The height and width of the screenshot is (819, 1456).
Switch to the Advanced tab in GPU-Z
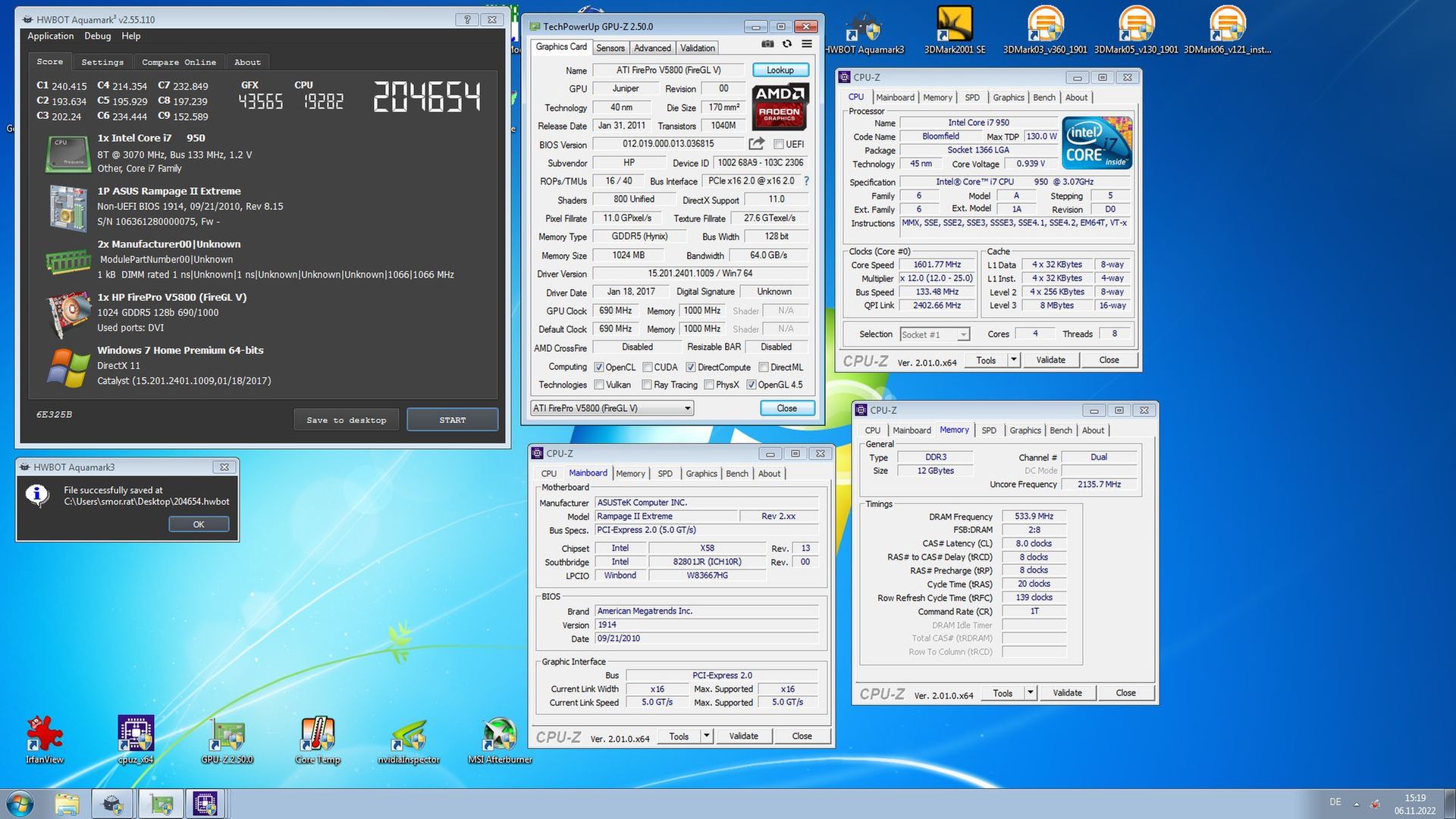pos(652,48)
